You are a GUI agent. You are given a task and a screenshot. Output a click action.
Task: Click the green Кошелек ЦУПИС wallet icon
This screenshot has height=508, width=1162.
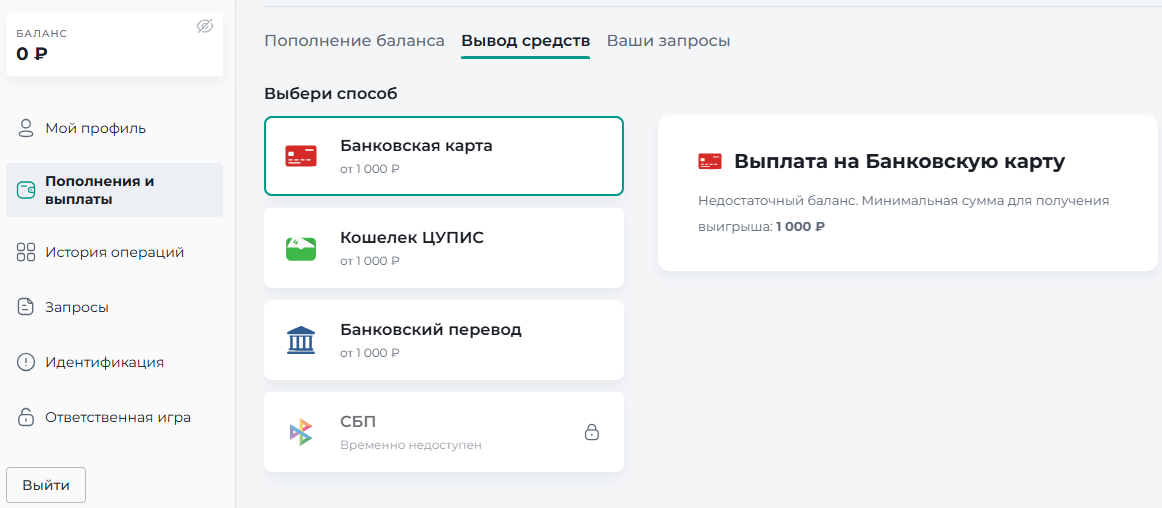[301, 248]
